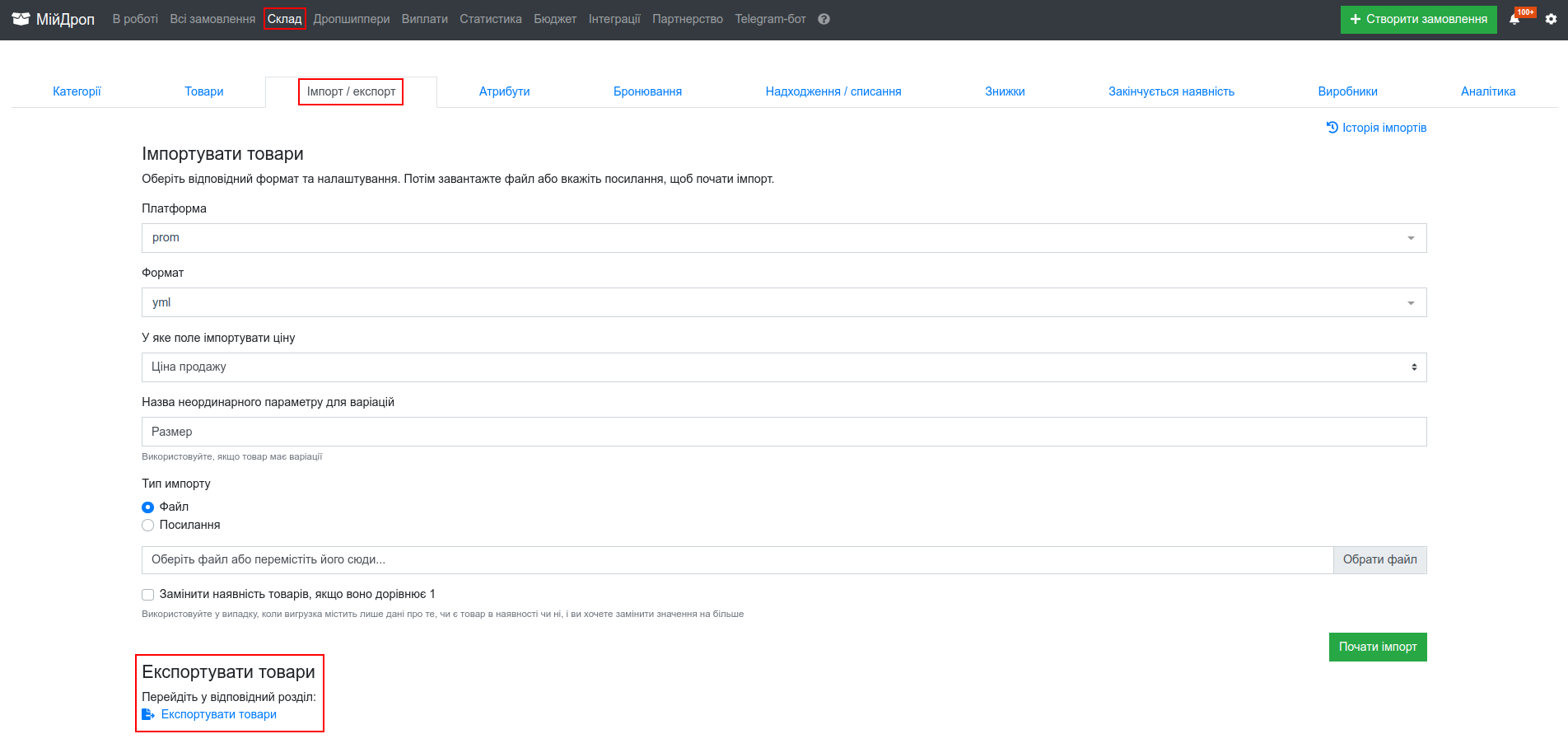Select the Імпорт / експорт tab
The width and height of the screenshot is (1568, 748).
pos(351,91)
